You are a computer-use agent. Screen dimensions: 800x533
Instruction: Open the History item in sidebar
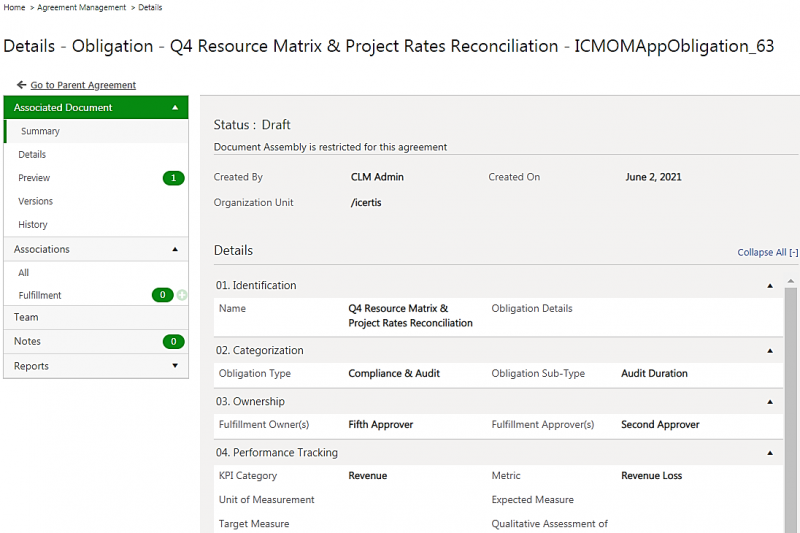coord(33,225)
